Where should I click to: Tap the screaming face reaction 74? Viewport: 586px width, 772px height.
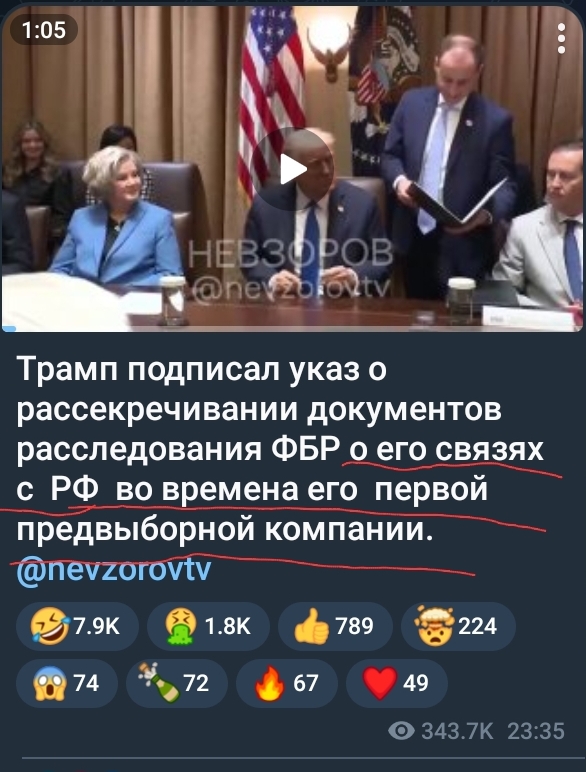pyautogui.click(x=67, y=683)
